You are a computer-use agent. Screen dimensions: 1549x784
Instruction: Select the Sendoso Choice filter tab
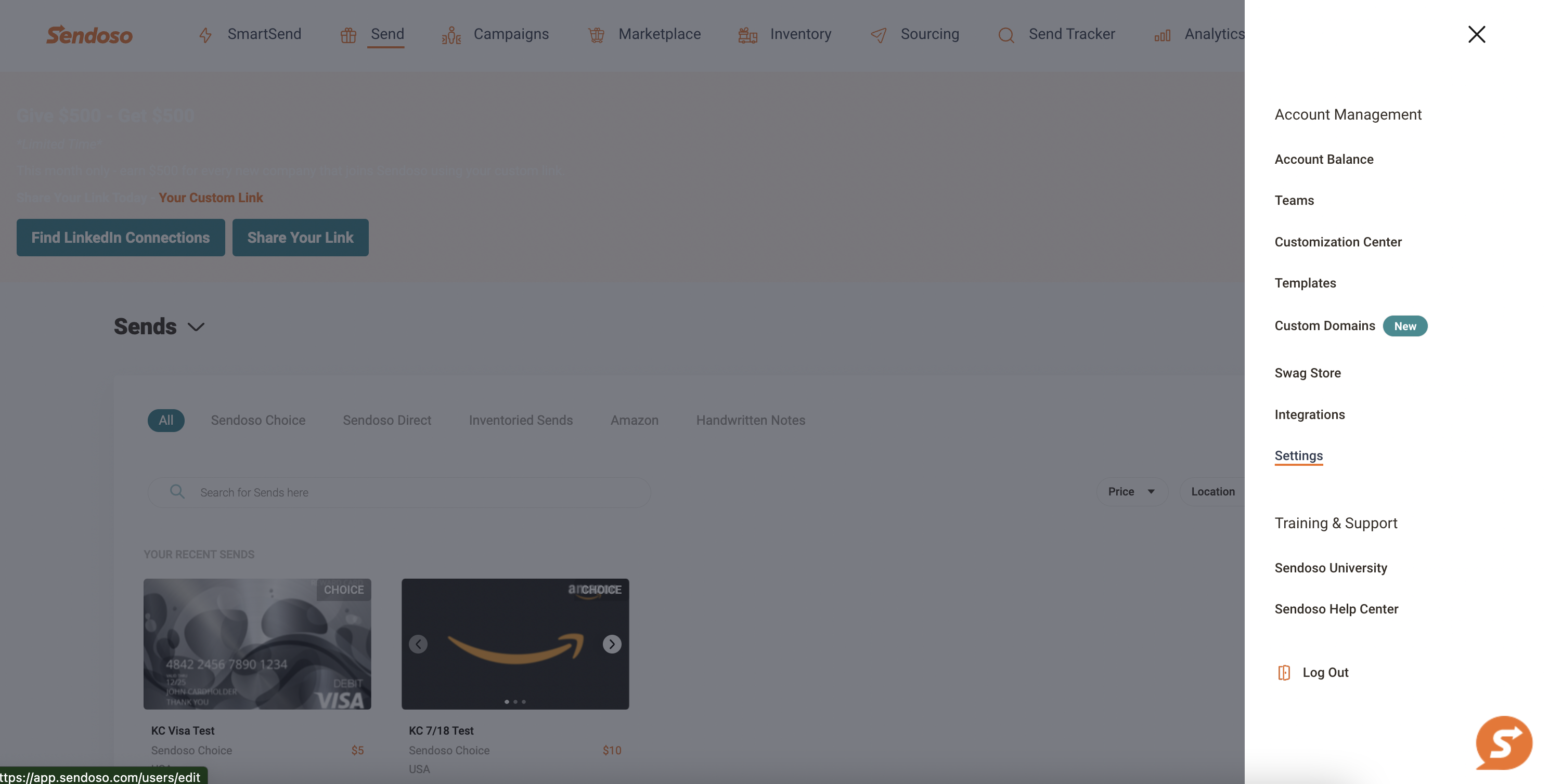(258, 420)
